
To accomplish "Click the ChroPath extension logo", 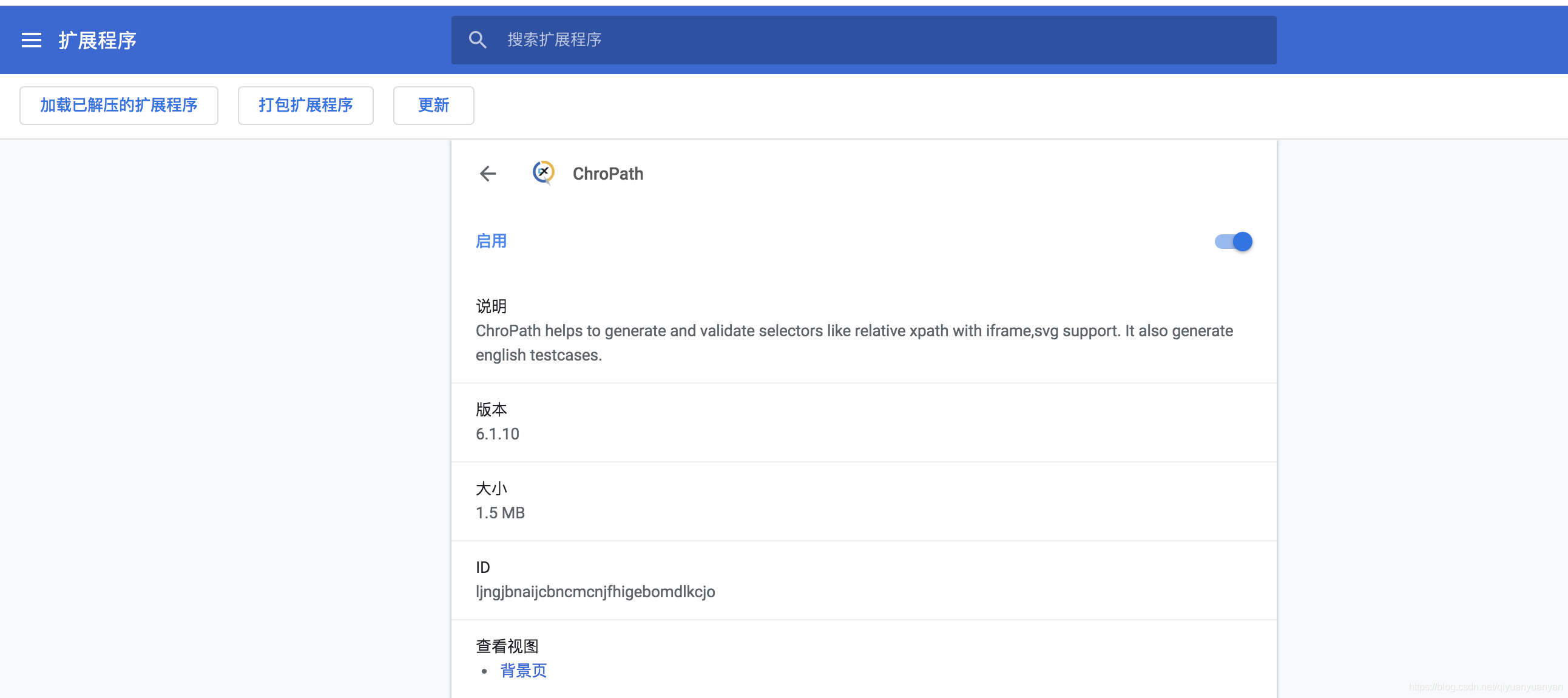I will point(543,173).
